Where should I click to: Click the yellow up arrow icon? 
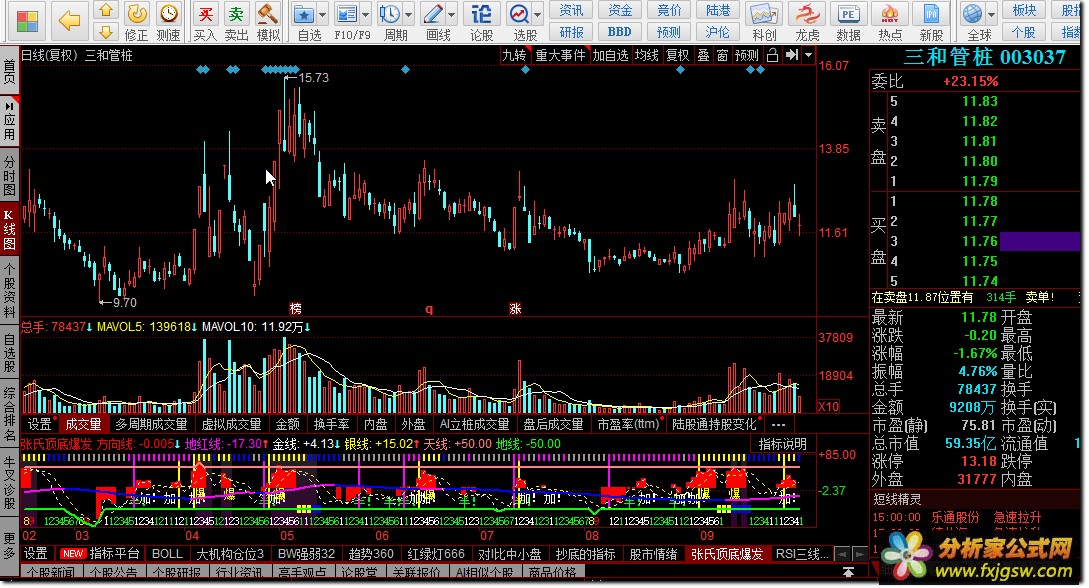106,10
